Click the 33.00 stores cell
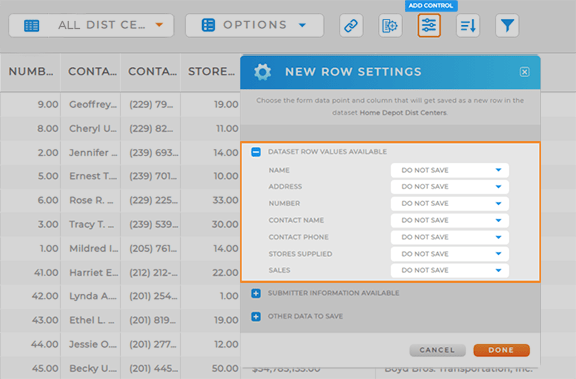 tap(210, 201)
